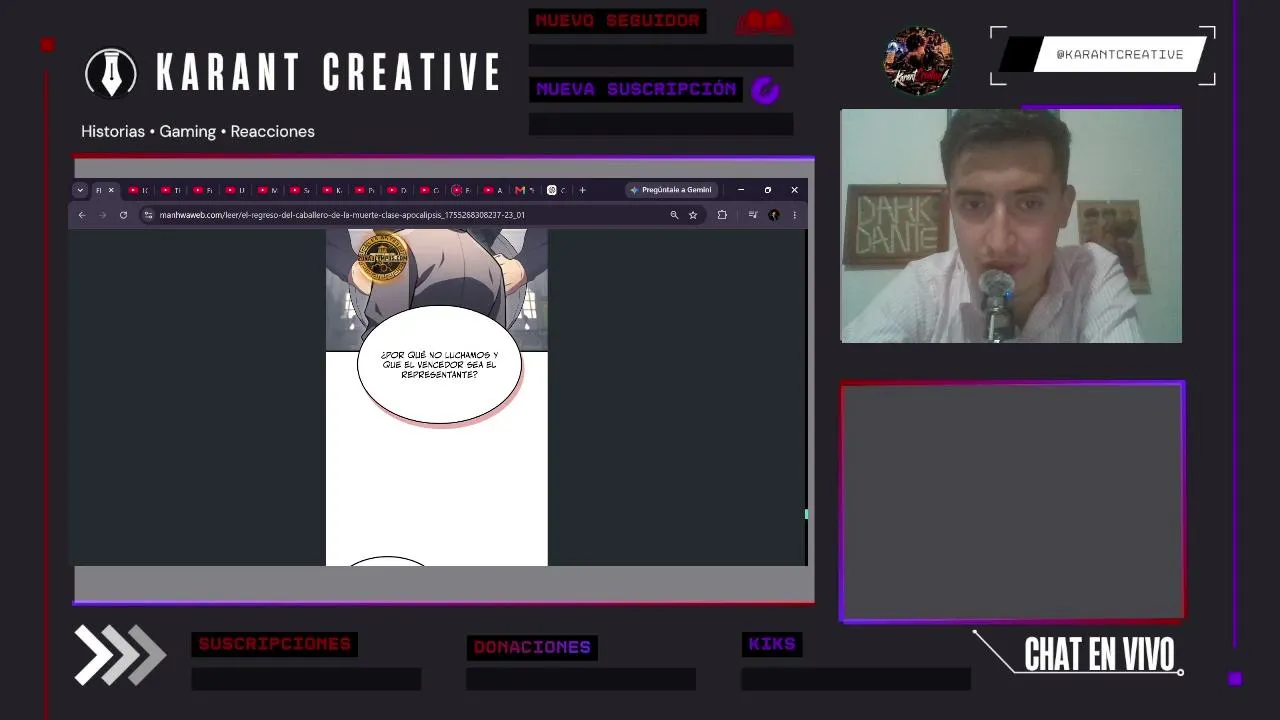Image resolution: width=1280 pixels, height=720 pixels.
Task: Click the page's vertical scrollbar thumb
Action: (x=806, y=514)
